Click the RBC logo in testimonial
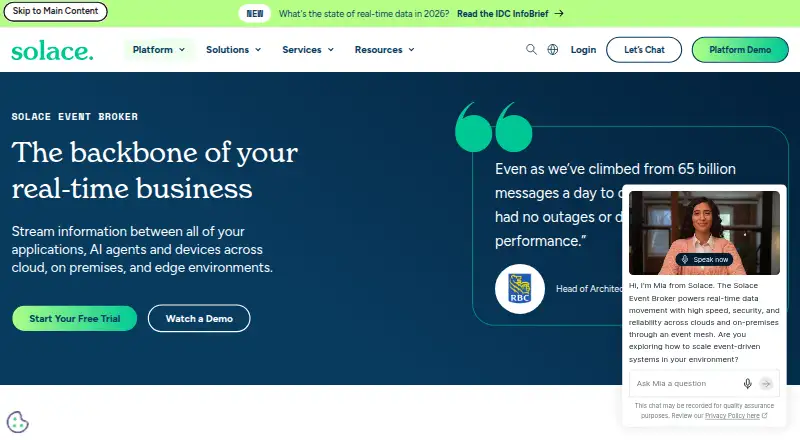Image resolution: width=800 pixels, height=440 pixels. pyautogui.click(x=520, y=289)
